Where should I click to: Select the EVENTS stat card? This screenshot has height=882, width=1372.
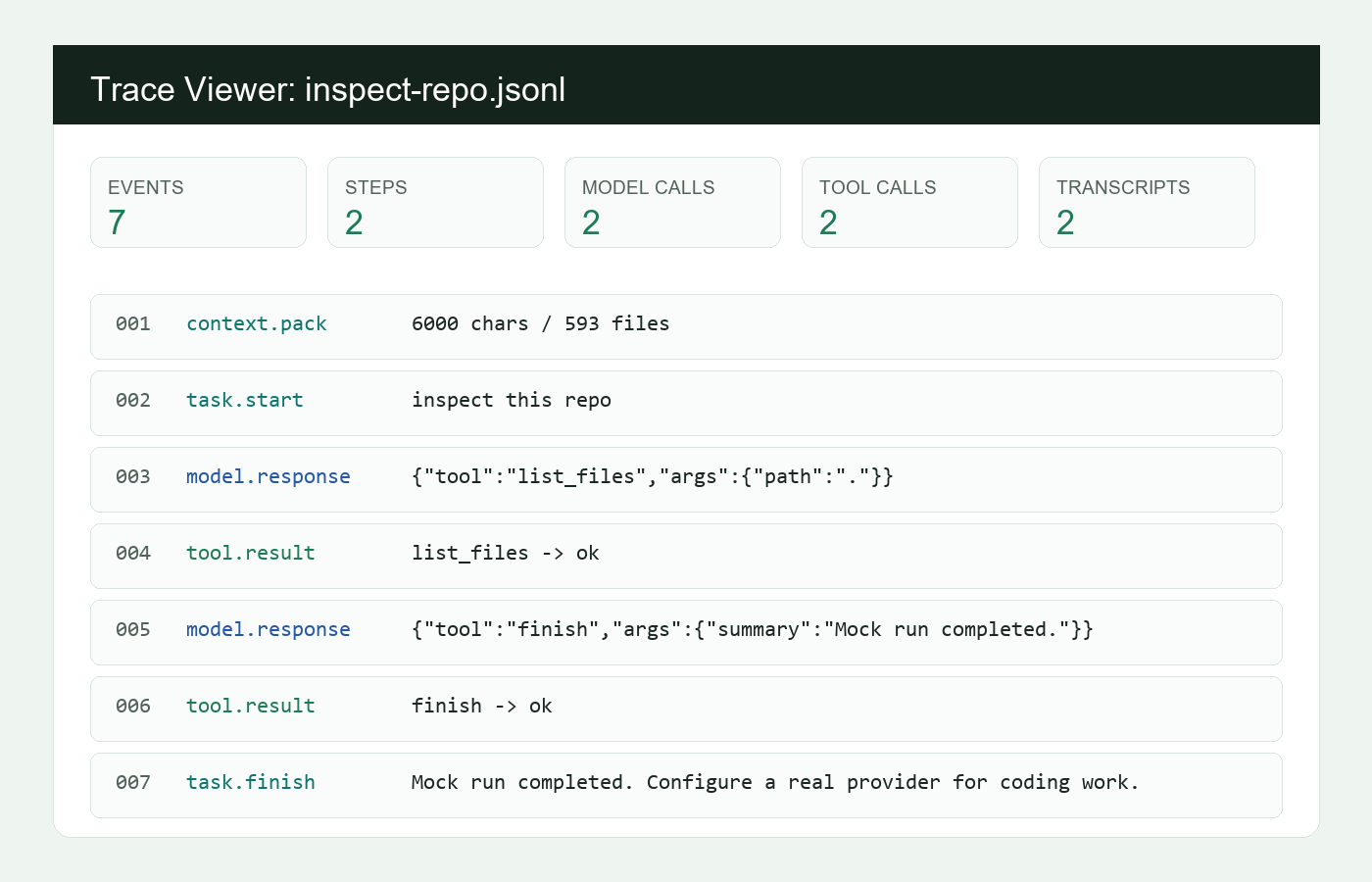click(x=198, y=203)
